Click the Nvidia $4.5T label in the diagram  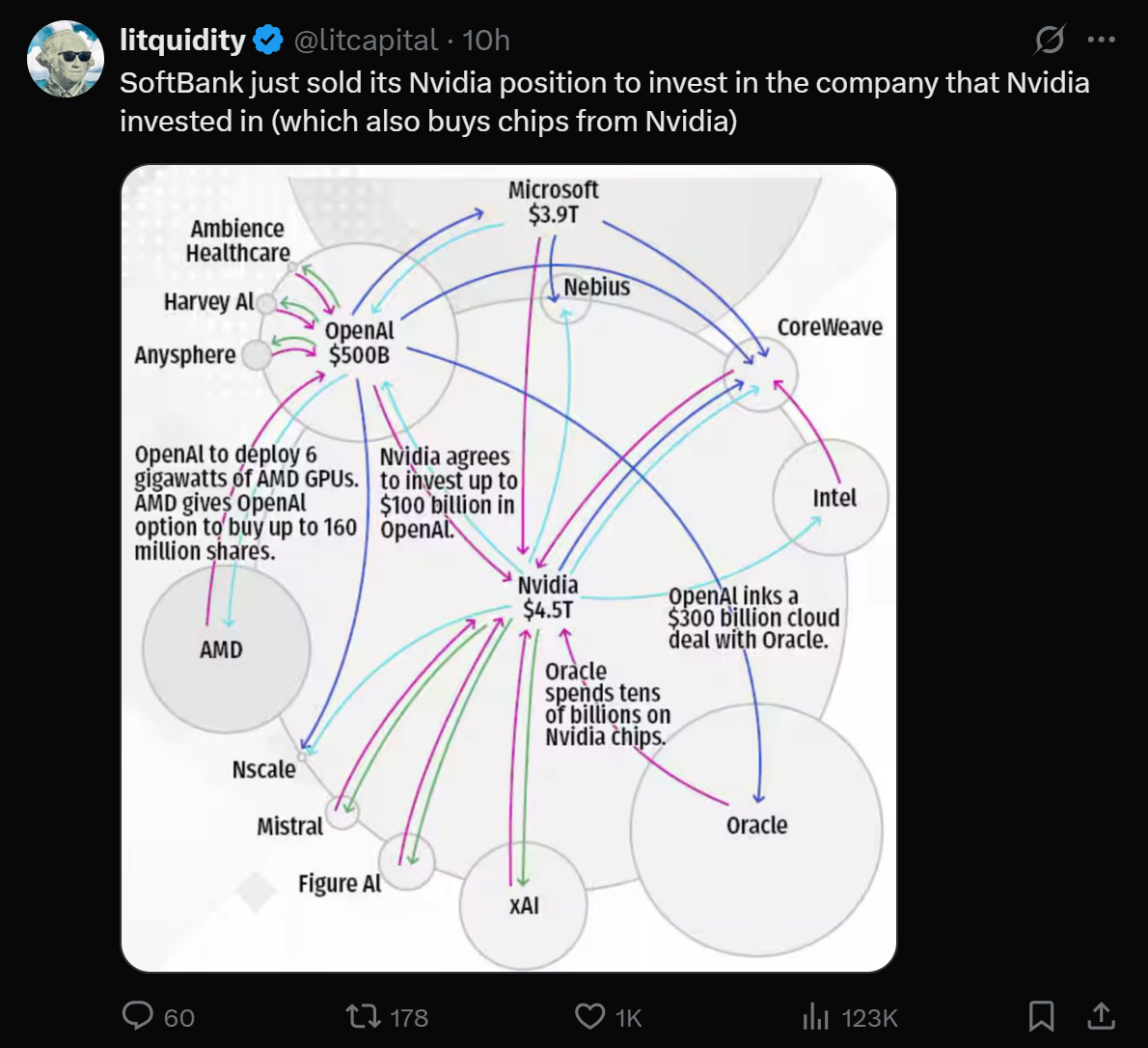(x=548, y=597)
